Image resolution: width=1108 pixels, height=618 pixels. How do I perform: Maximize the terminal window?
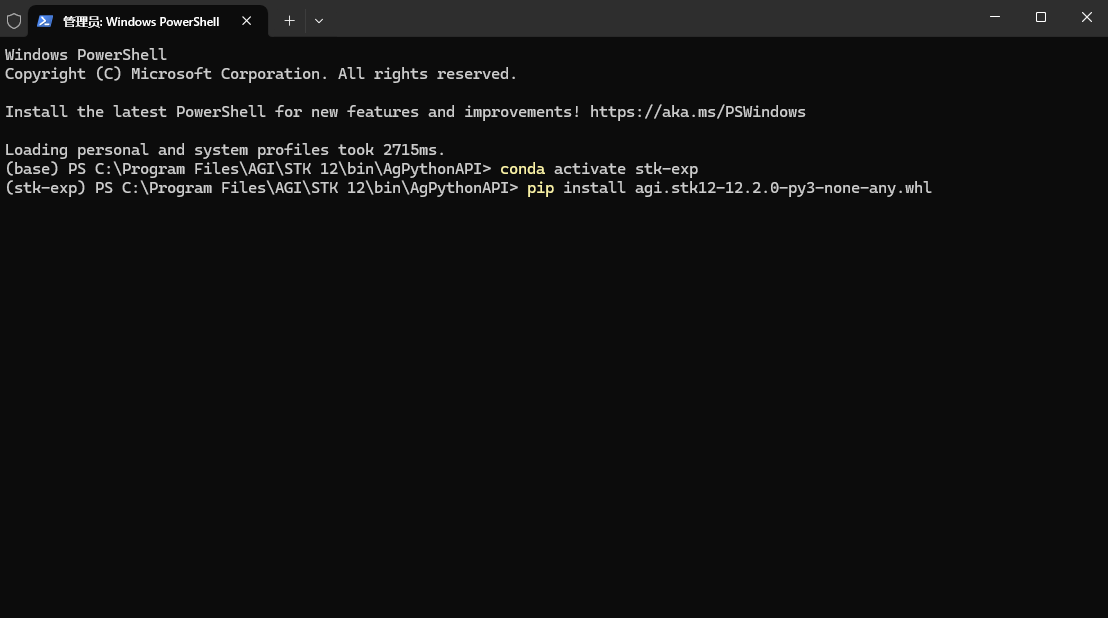tap(1041, 17)
